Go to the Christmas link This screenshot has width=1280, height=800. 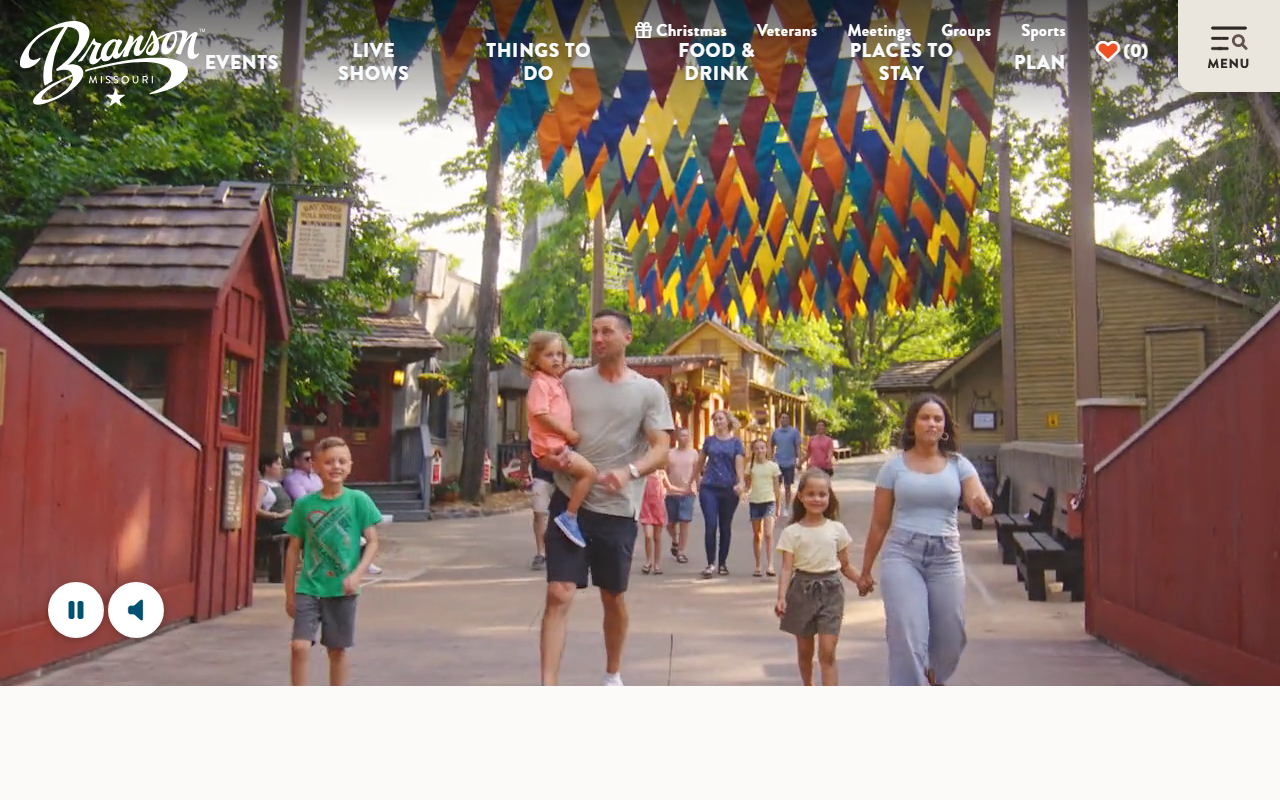[x=681, y=30]
